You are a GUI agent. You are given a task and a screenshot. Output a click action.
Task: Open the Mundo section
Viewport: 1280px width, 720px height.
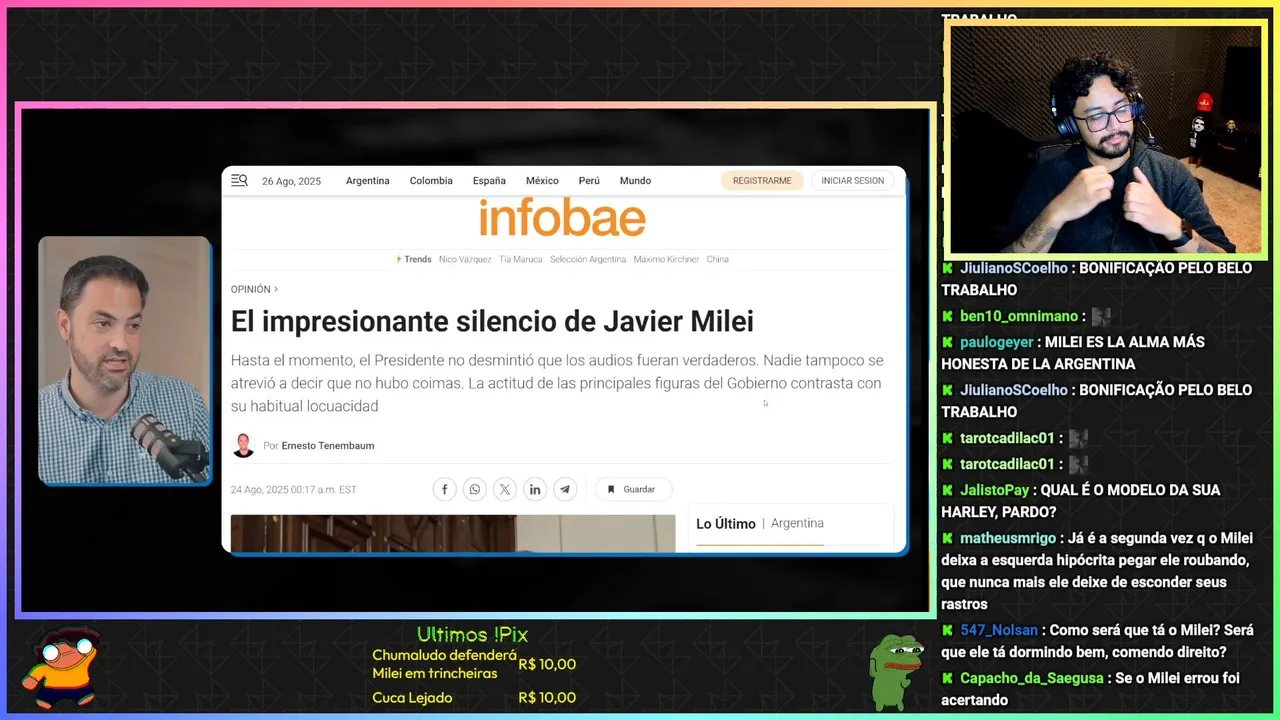pyautogui.click(x=635, y=181)
